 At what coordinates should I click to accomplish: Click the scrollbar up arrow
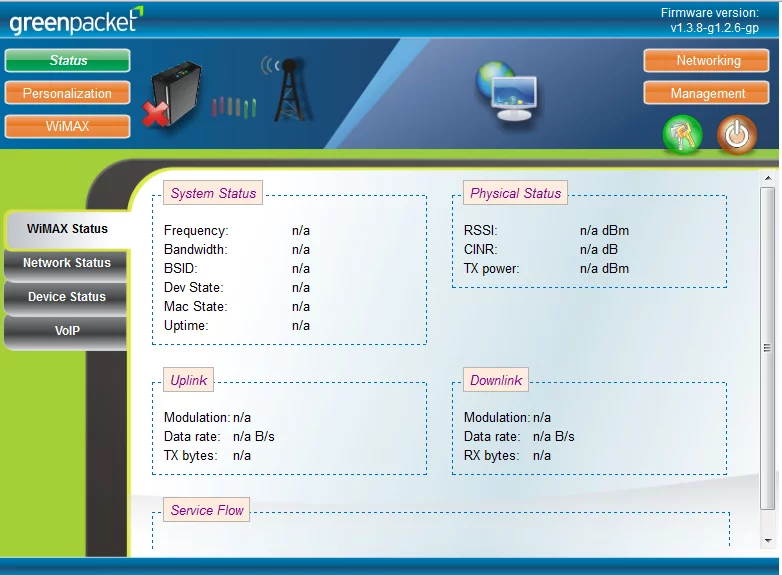(768, 178)
